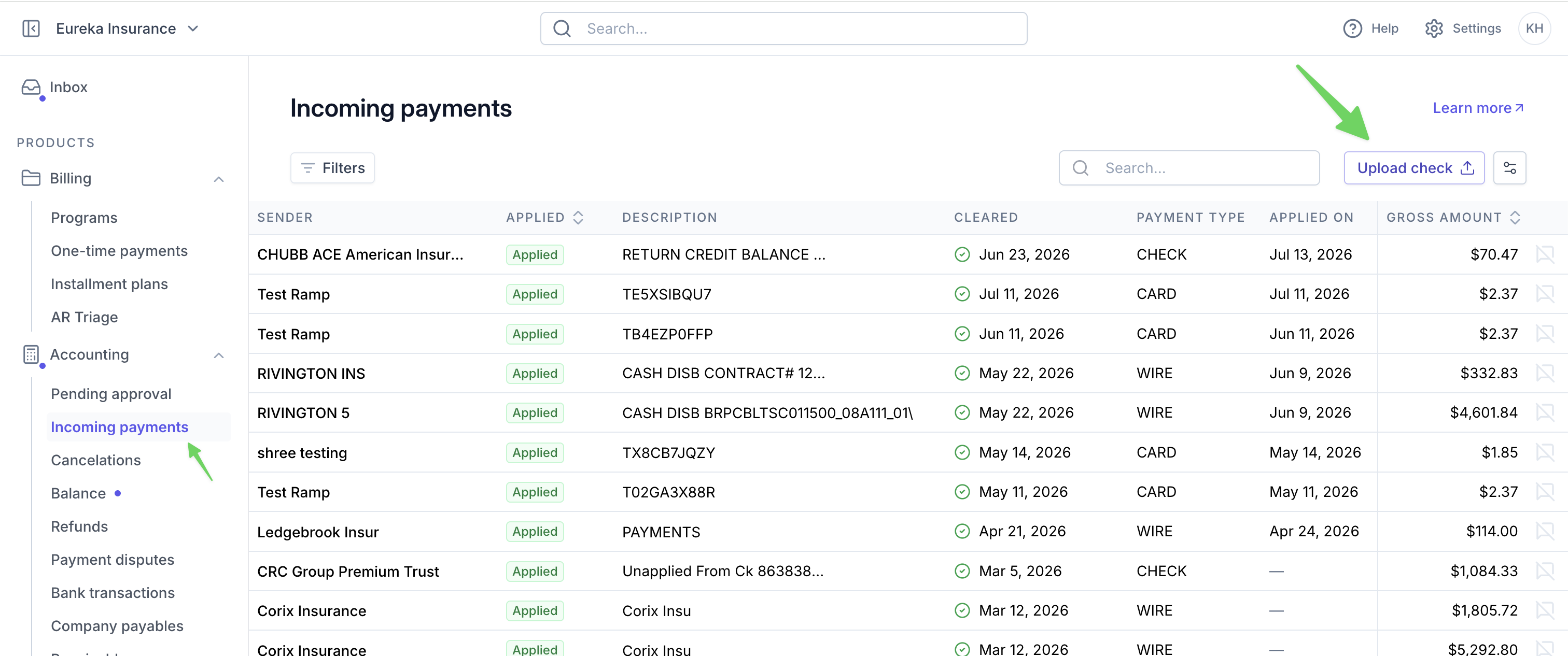Click flag icon on $1,805.72 Corix row

tap(1545, 610)
